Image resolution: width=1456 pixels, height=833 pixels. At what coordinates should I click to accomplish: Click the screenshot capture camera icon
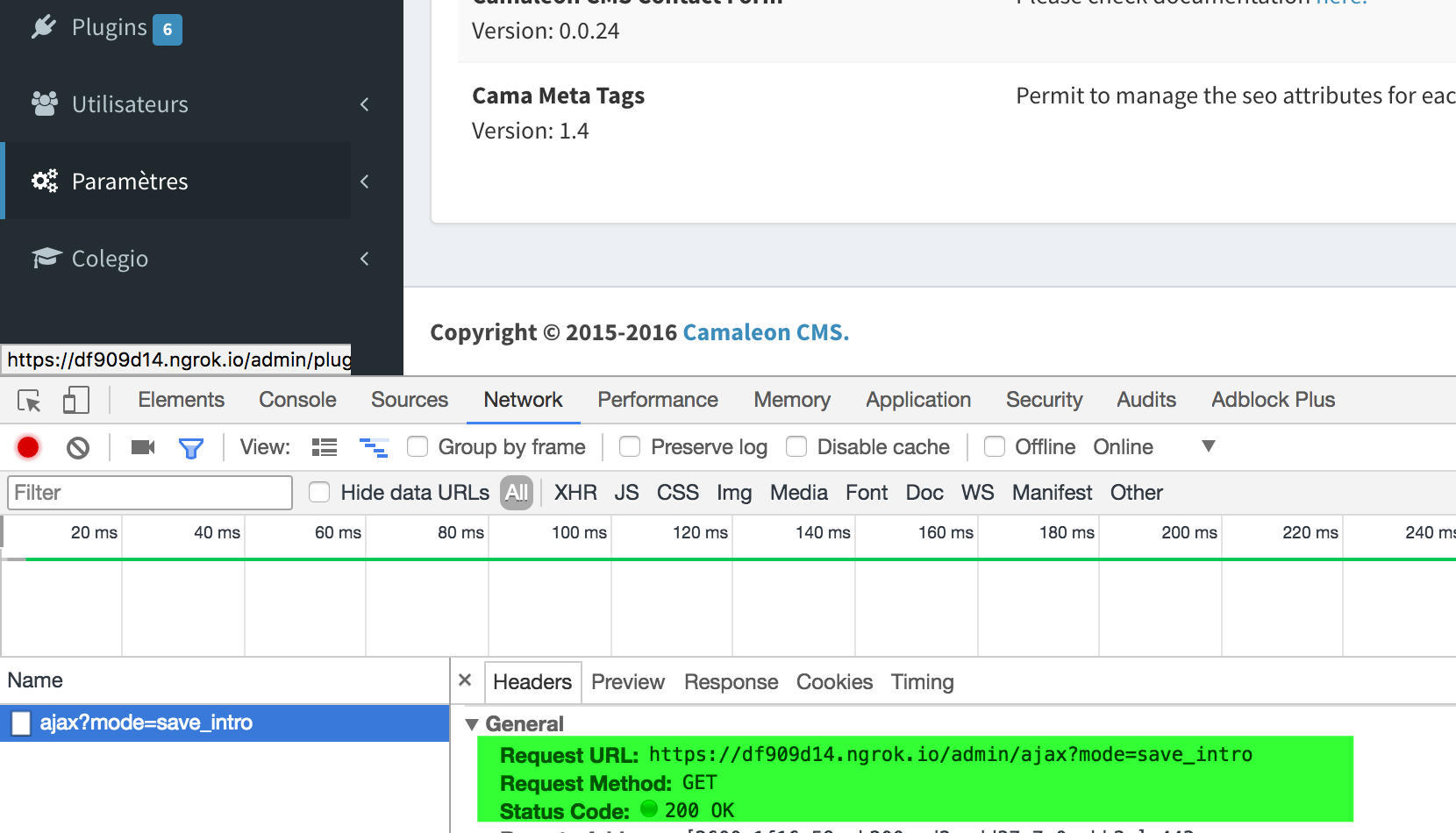point(142,446)
